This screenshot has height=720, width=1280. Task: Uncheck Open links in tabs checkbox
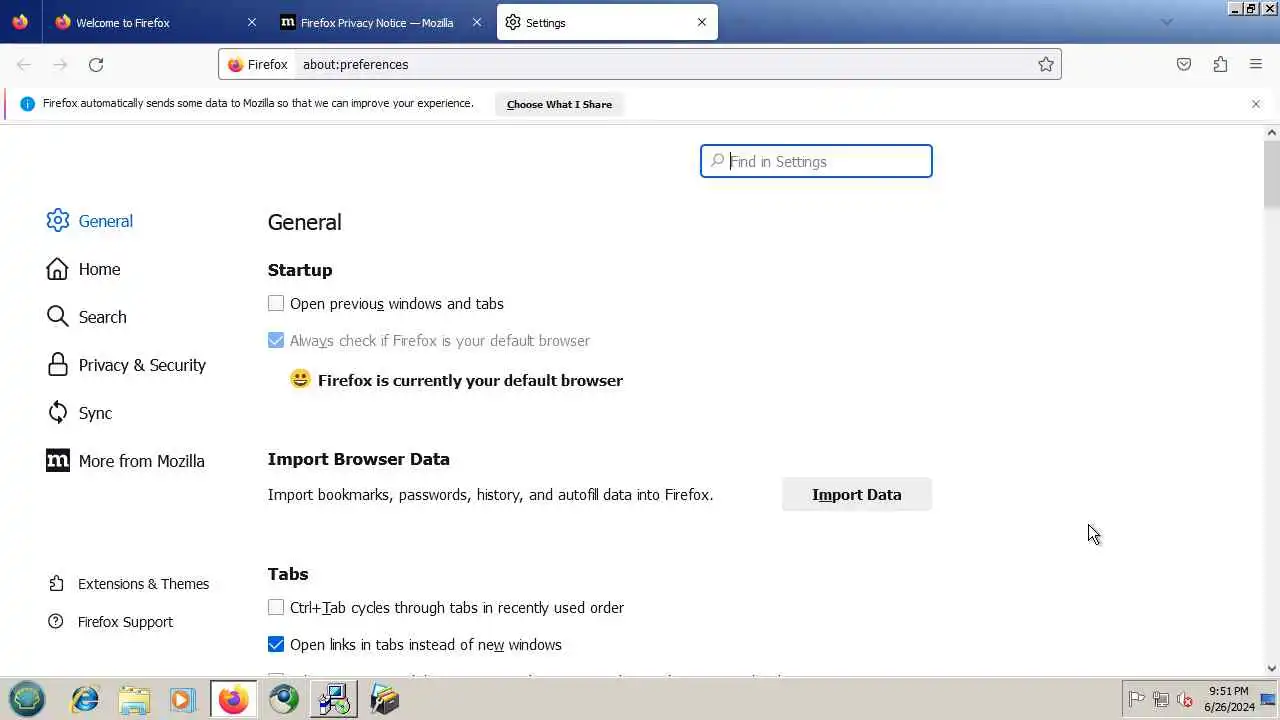click(276, 644)
